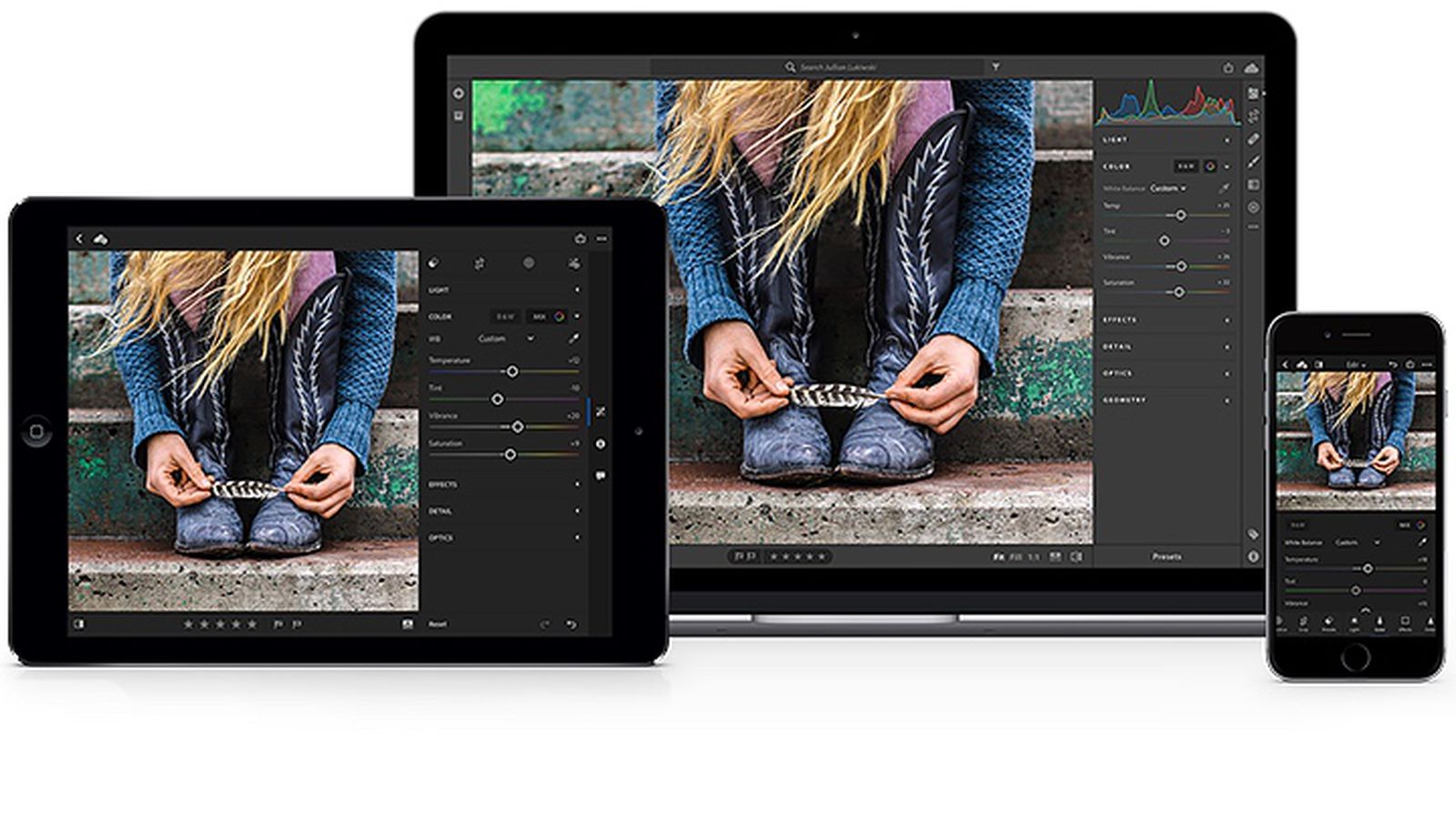Open White Balance Custom dropdown on laptop

1168,188
